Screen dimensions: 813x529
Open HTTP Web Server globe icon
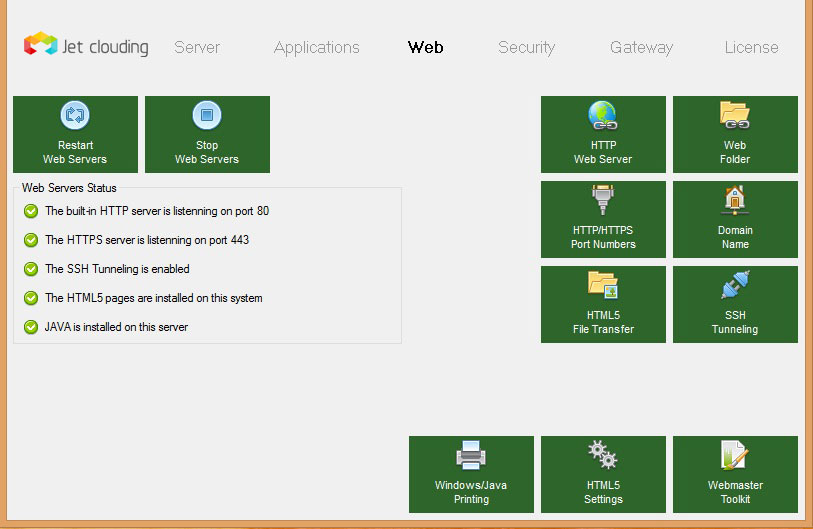click(603, 115)
